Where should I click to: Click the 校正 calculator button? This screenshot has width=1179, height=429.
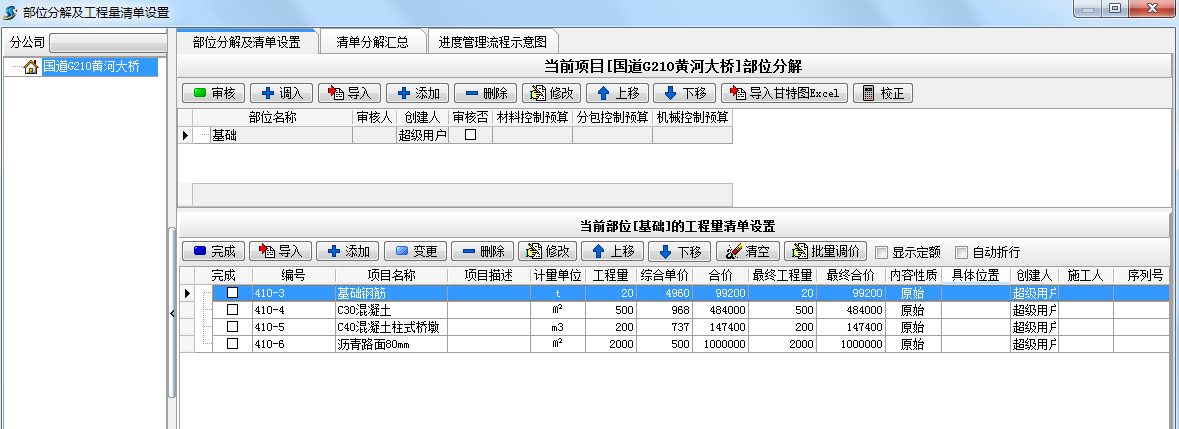[882, 93]
